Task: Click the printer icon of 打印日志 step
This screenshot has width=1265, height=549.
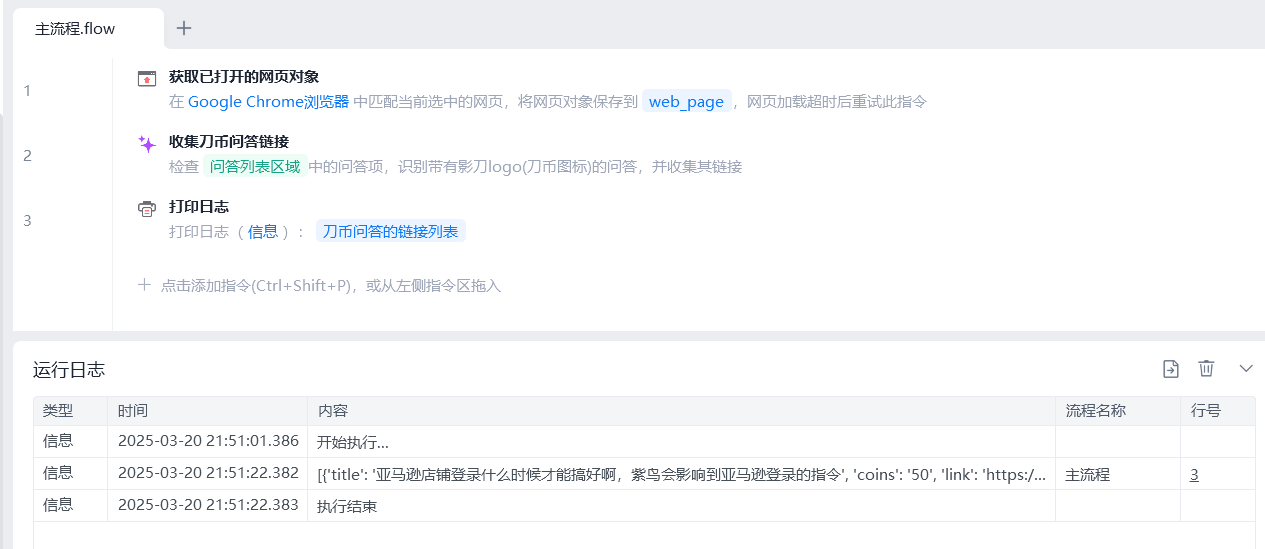Action: pos(147,208)
